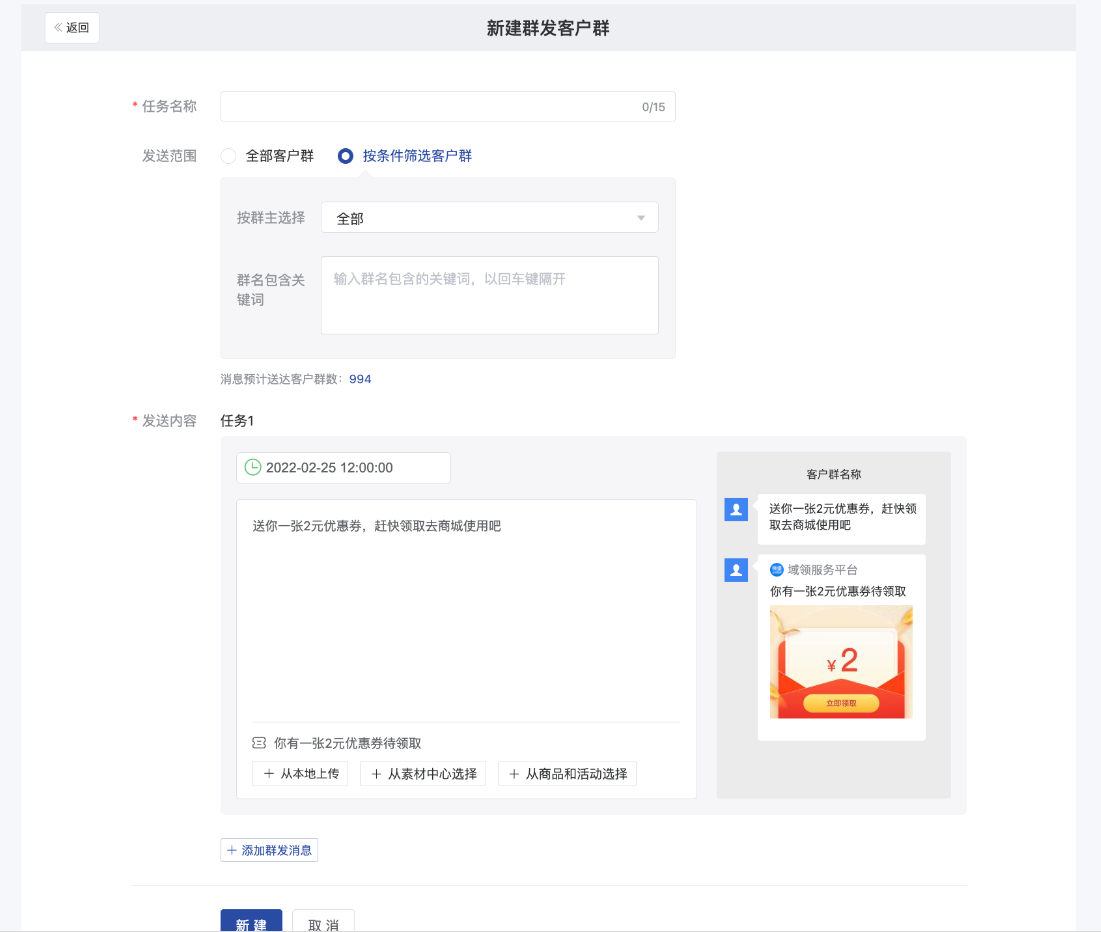1101x932 pixels.
Task: Click the 任务1 label
Action: pyautogui.click(x=237, y=421)
